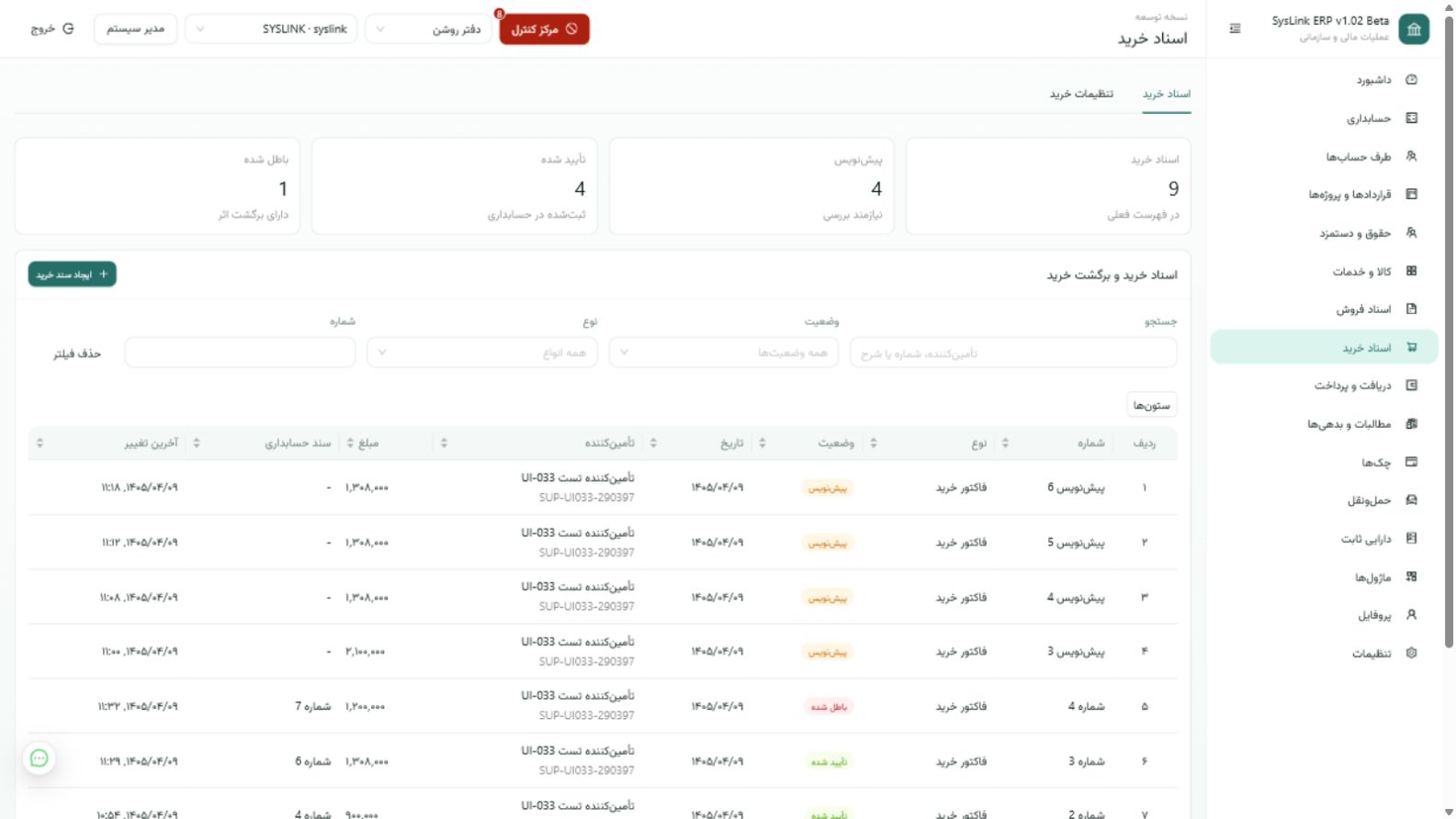Click in شماره number input field
Image resolution: width=1456 pixels, height=819 pixels.
(x=240, y=353)
